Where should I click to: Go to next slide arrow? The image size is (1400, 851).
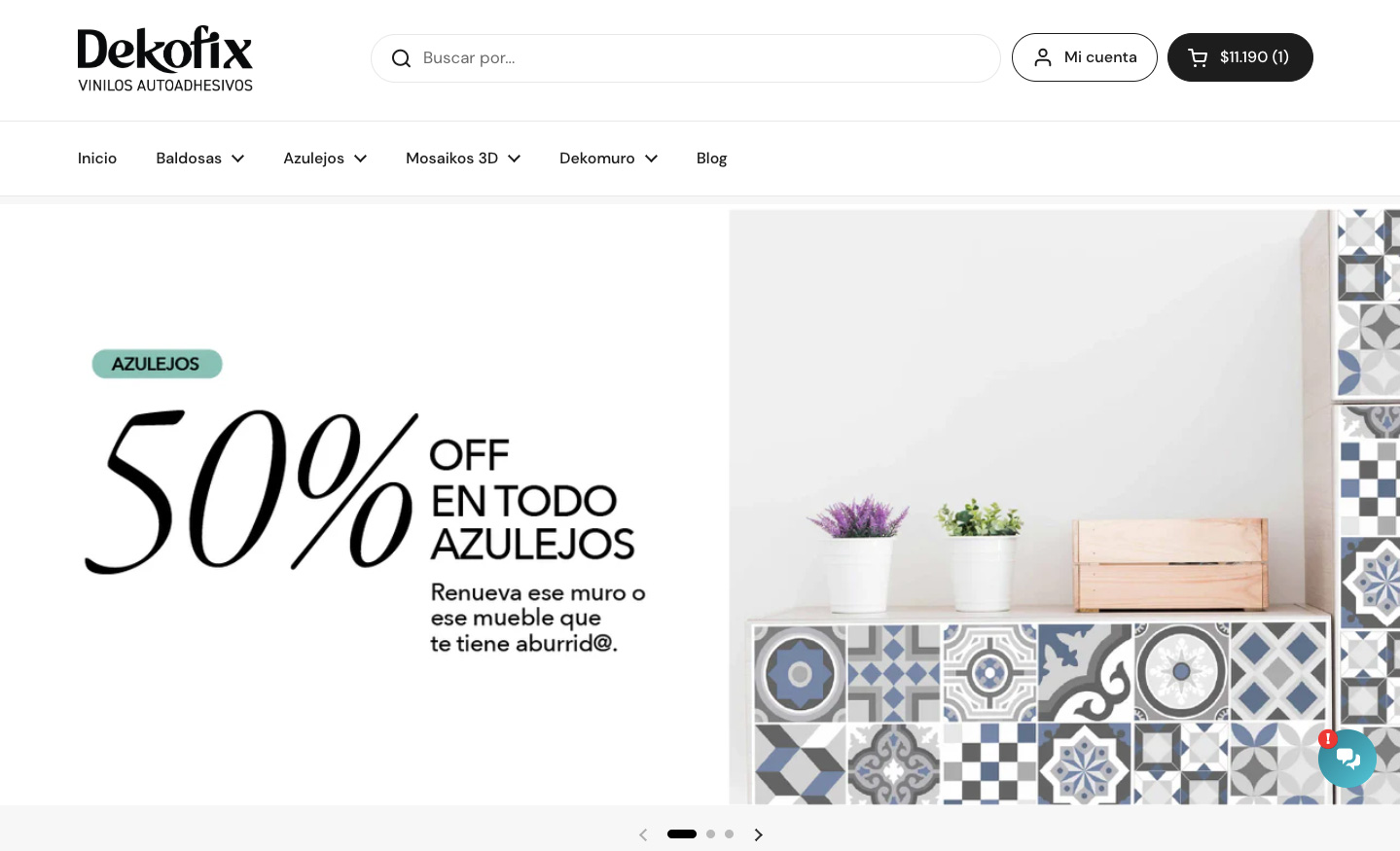(x=759, y=834)
